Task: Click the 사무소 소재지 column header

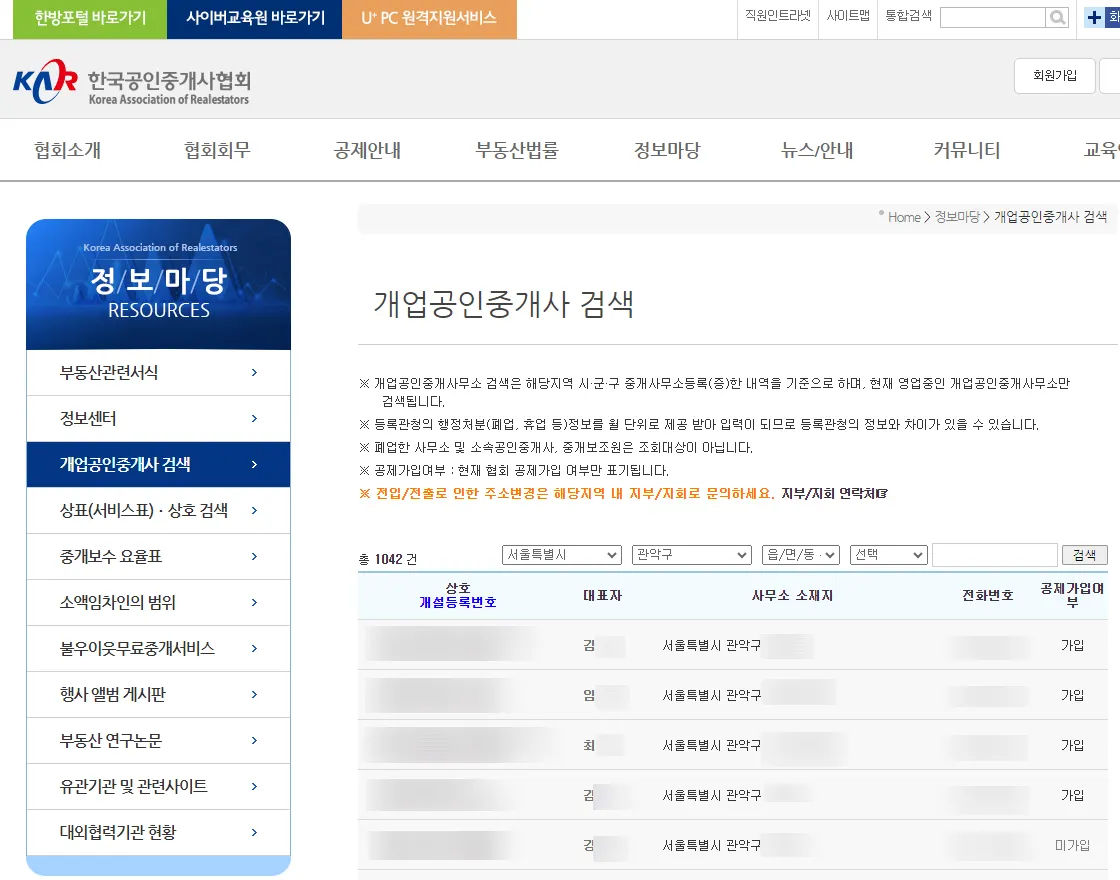Action: (x=792, y=596)
